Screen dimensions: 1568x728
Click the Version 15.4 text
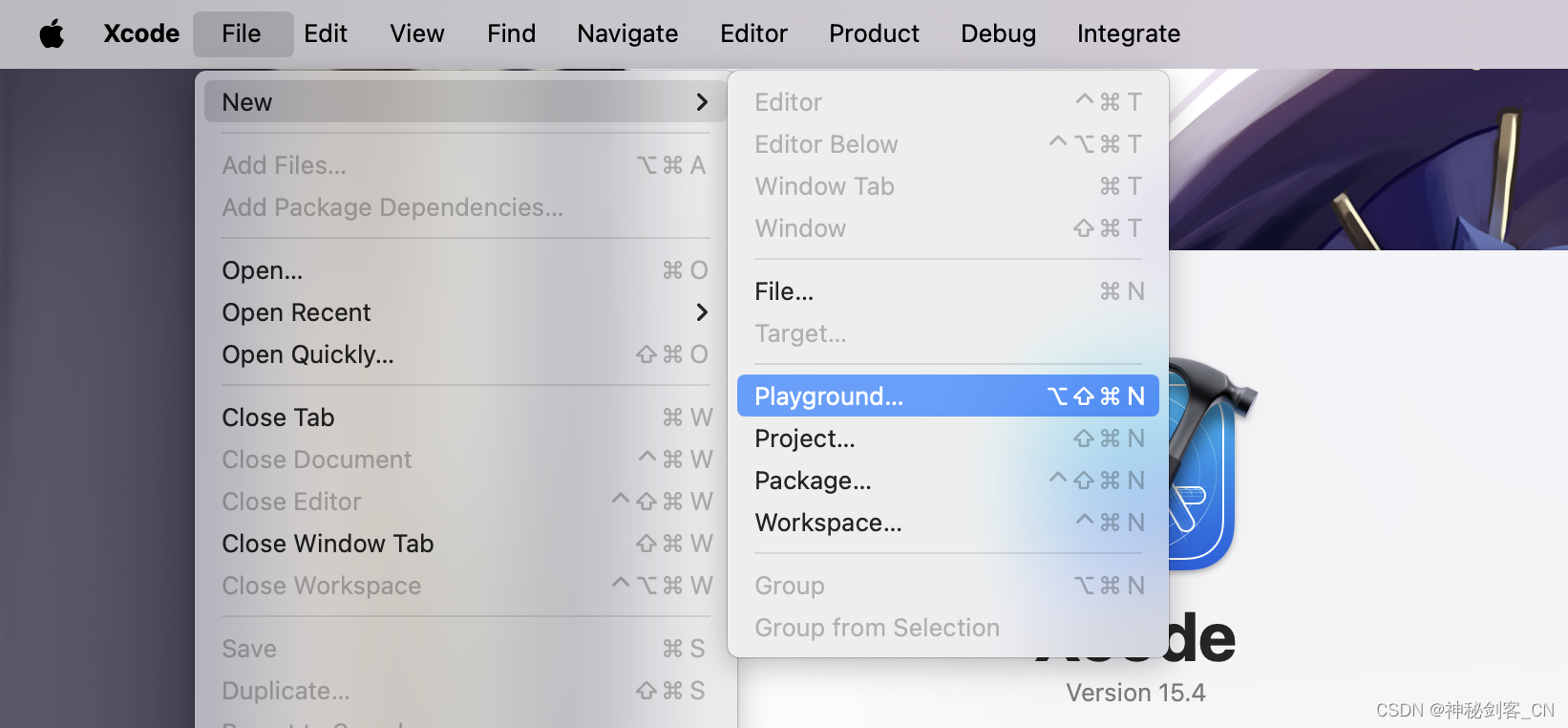1135,693
